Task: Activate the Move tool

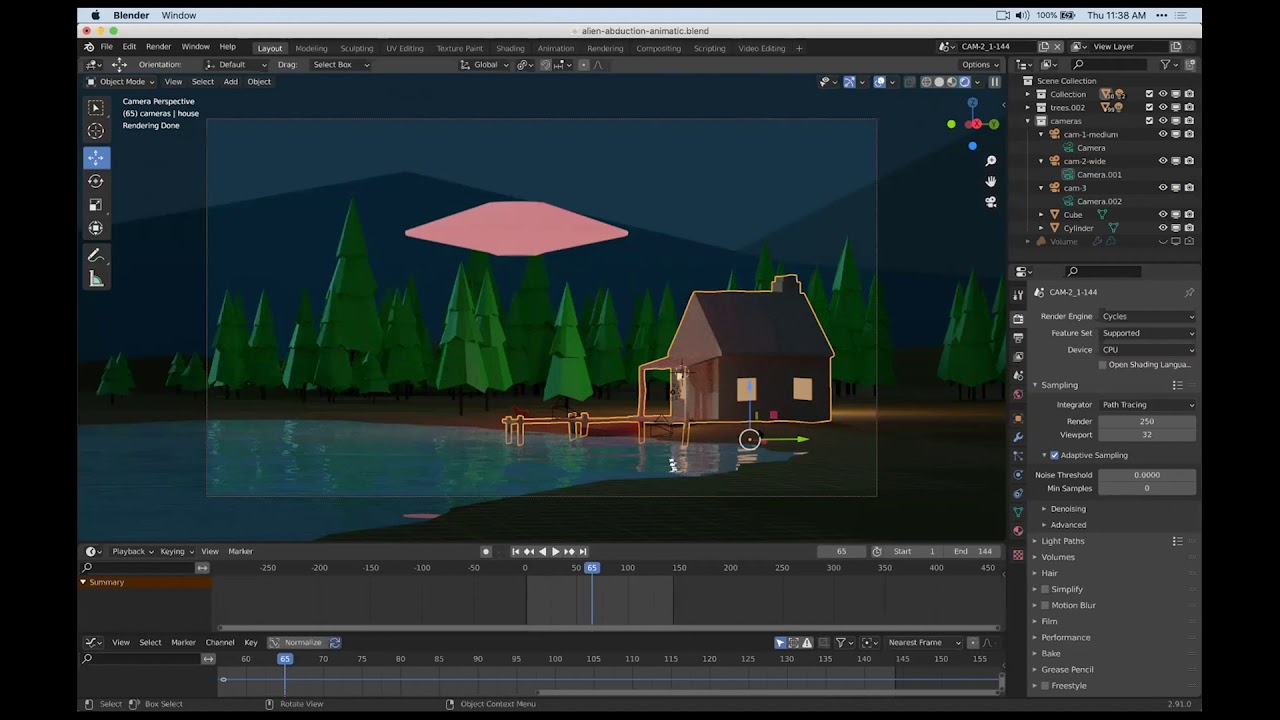Action: click(96, 157)
